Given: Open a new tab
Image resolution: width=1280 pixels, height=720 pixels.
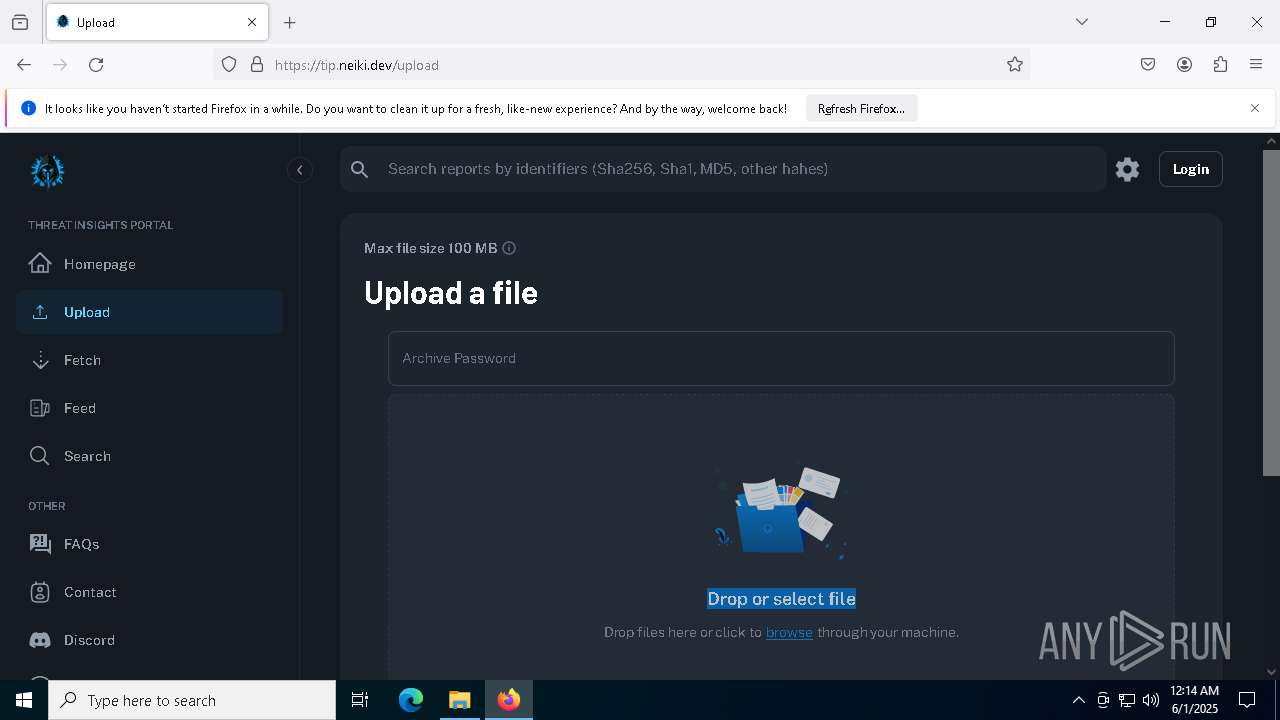Looking at the screenshot, I should pyautogui.click(x=290, y=22).
